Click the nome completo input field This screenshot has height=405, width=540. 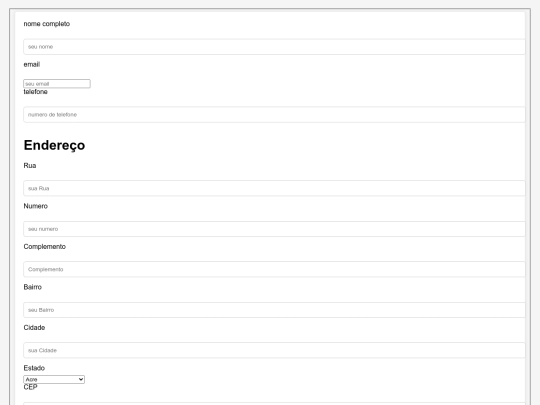coord(274,47)
